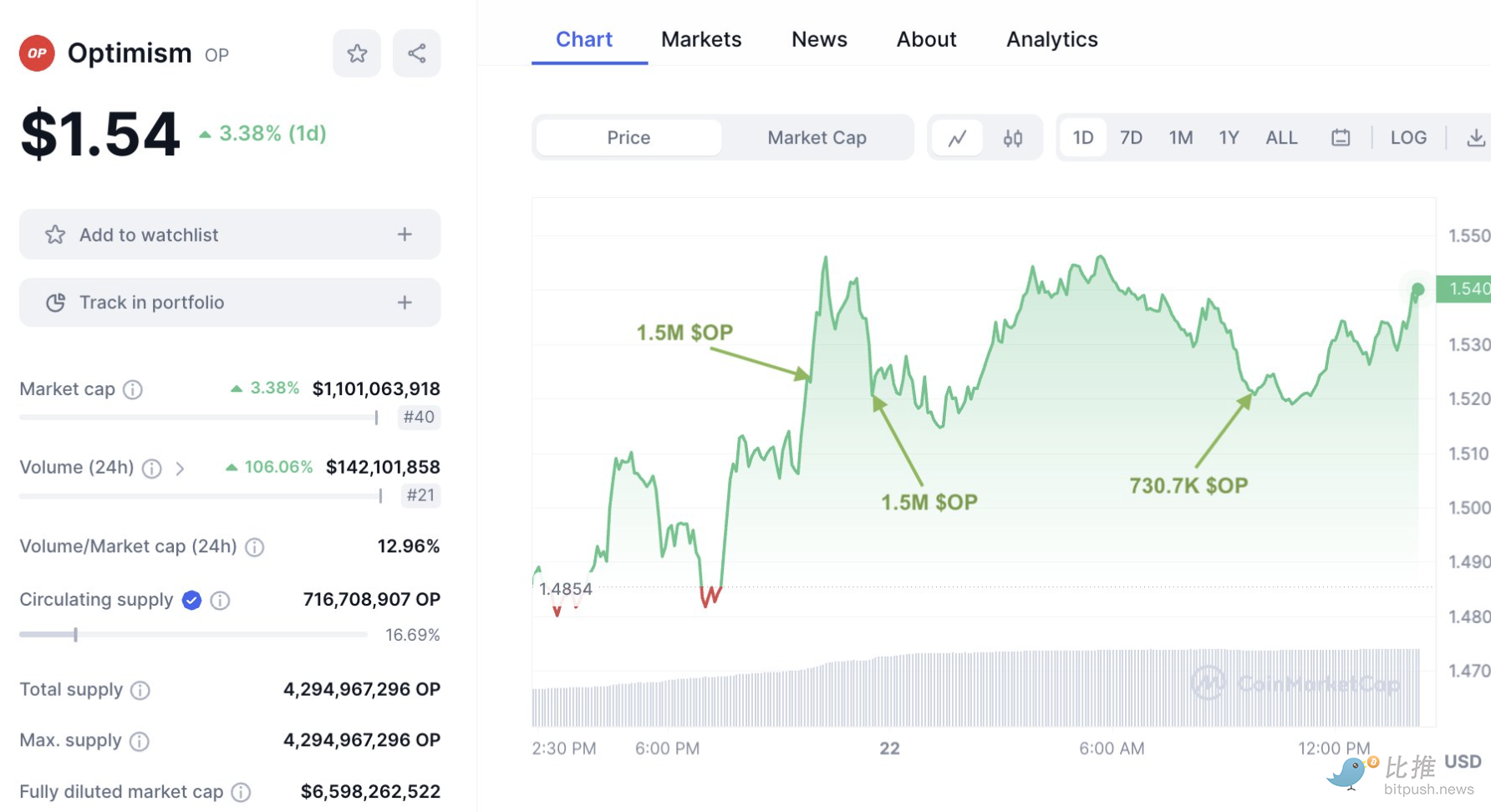
Task: Select the 7D time range
Action: (1131, 138)
